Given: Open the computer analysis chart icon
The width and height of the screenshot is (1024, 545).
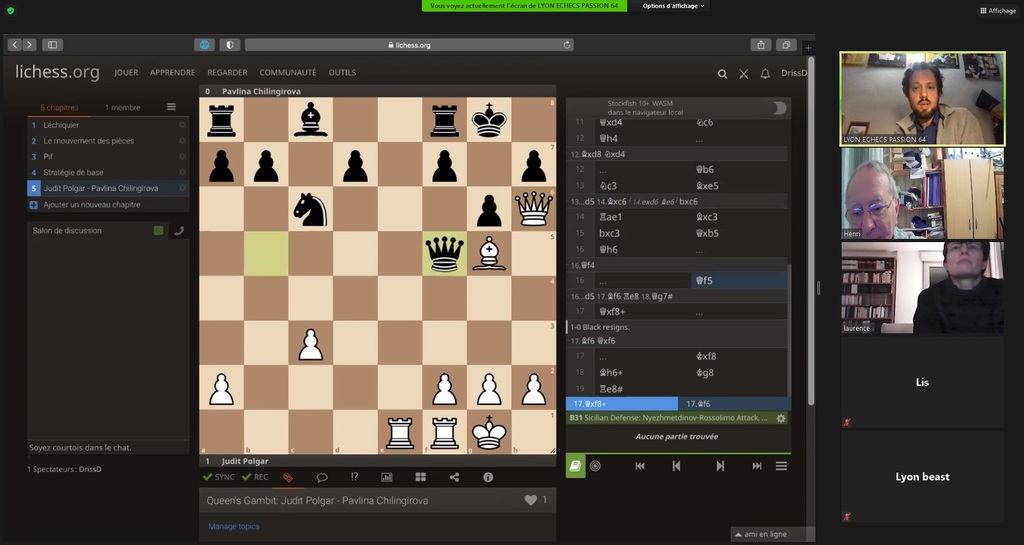Looking at the screenshot, I should pos(387,478).
